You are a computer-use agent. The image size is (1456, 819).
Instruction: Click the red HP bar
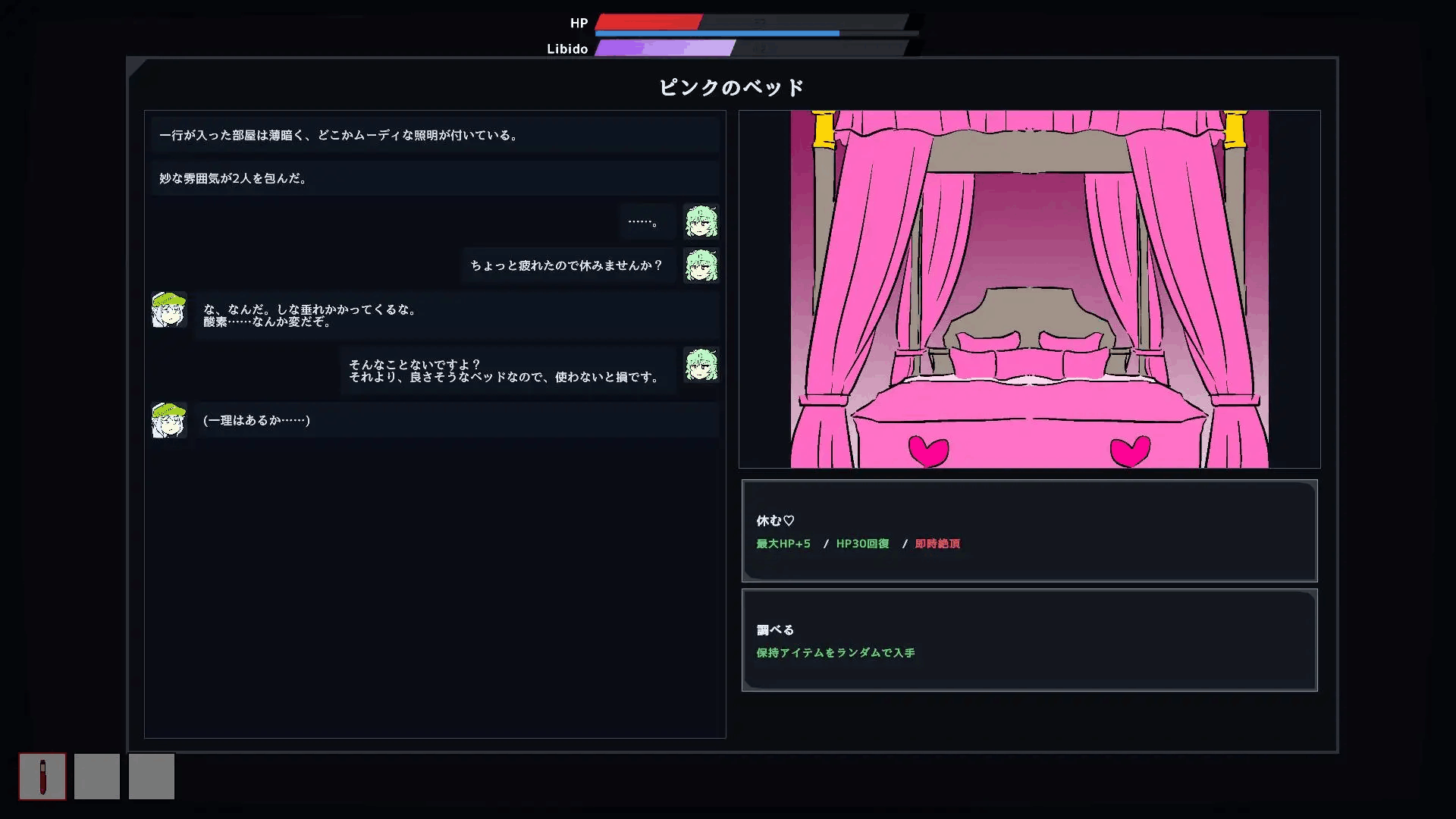648,22
